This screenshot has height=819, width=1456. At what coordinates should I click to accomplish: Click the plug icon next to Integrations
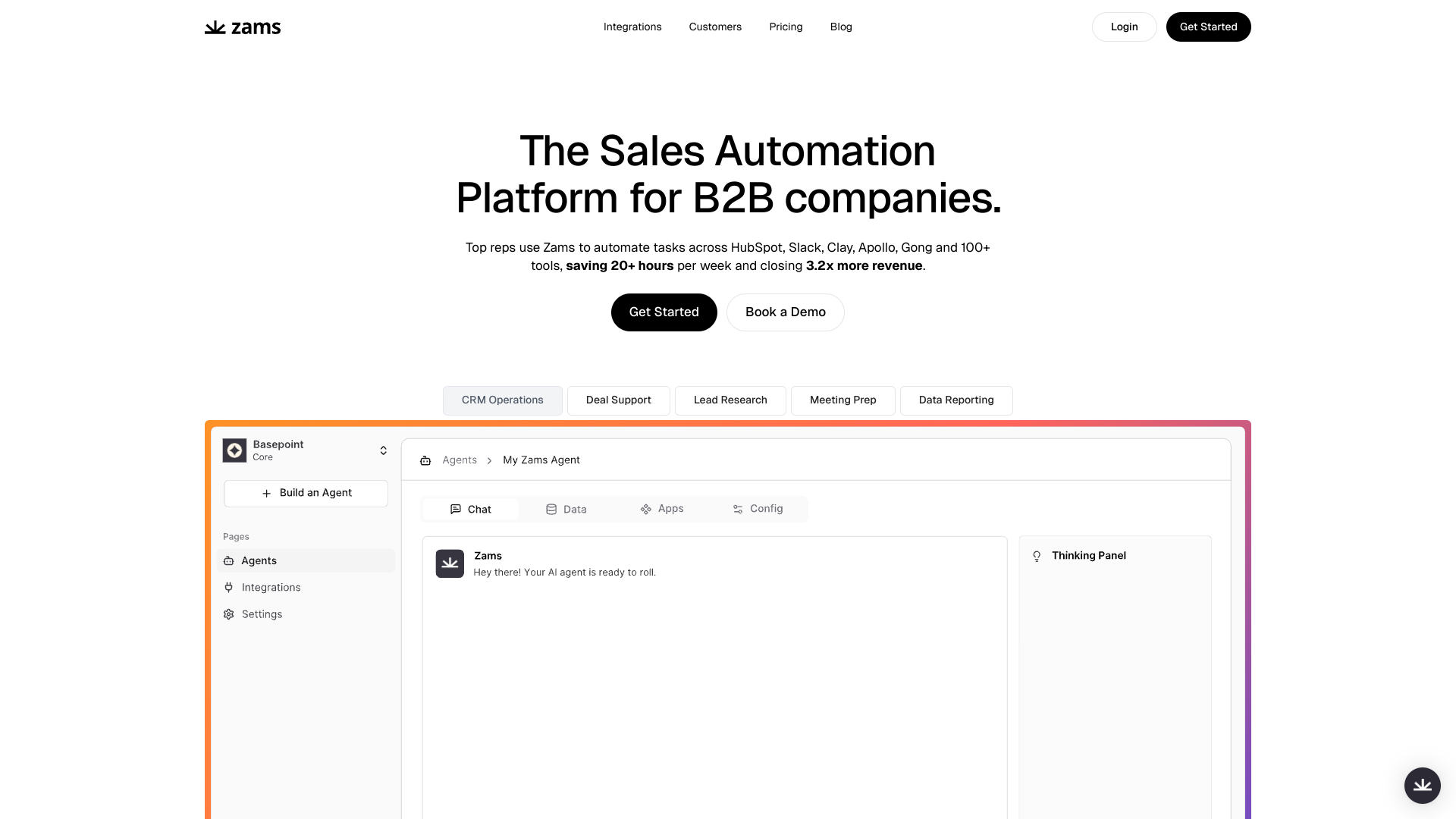click(228, 587)
